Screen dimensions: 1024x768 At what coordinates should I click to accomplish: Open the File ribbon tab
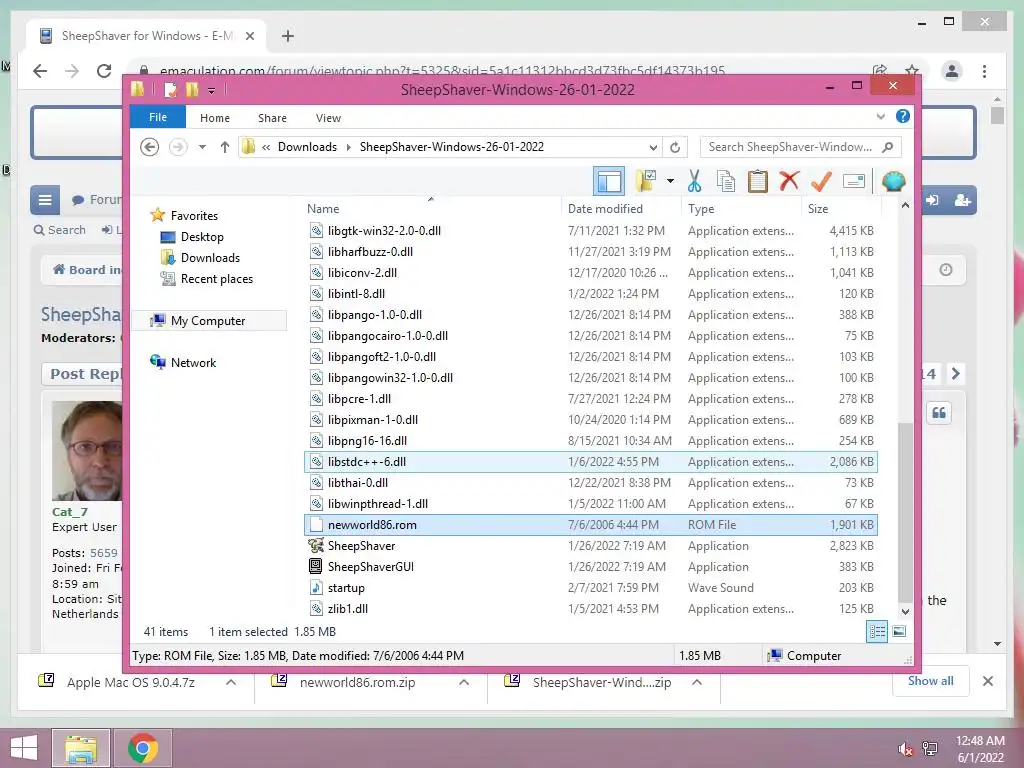pyautogui.click(x=157, y=117)
